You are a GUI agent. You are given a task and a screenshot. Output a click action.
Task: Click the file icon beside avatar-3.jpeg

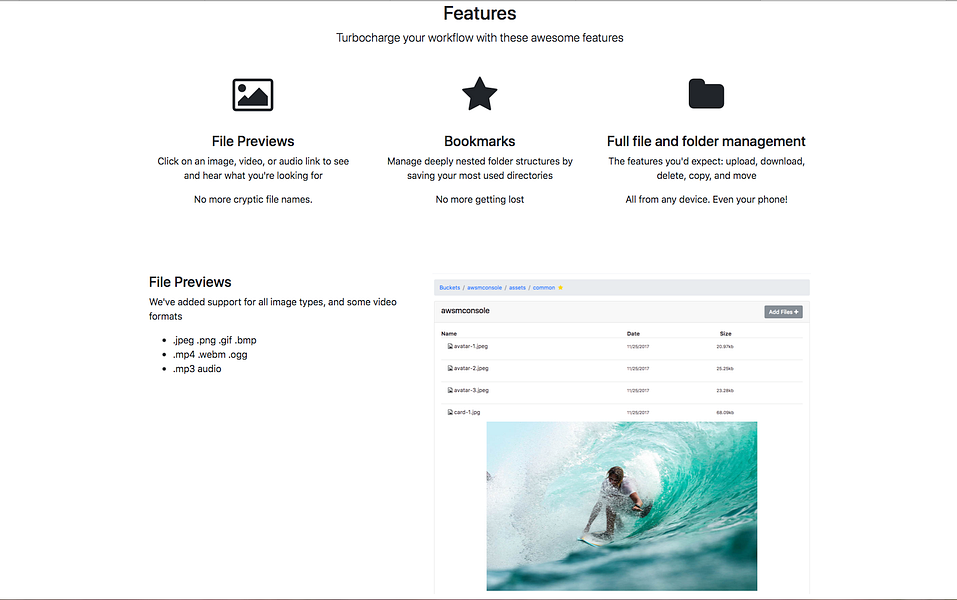[450, 390]
